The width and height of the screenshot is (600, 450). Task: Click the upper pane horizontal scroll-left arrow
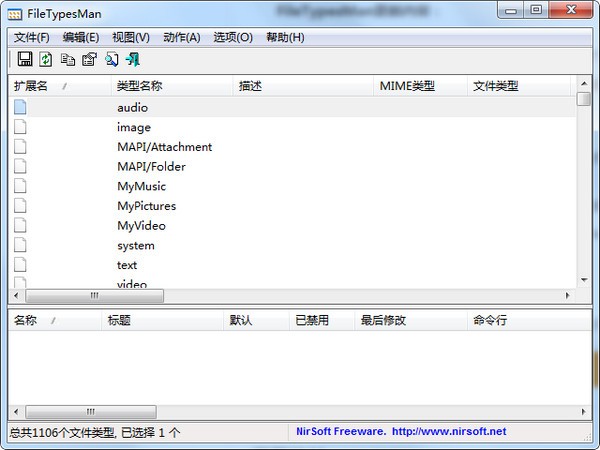(x=16, y=295)
